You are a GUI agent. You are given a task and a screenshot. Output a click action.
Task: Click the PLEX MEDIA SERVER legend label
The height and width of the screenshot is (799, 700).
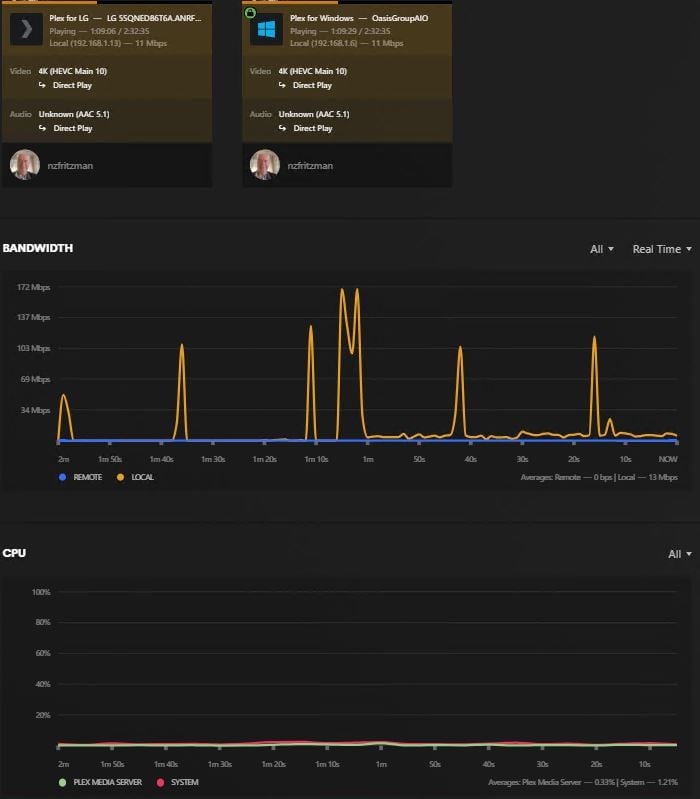107,782
